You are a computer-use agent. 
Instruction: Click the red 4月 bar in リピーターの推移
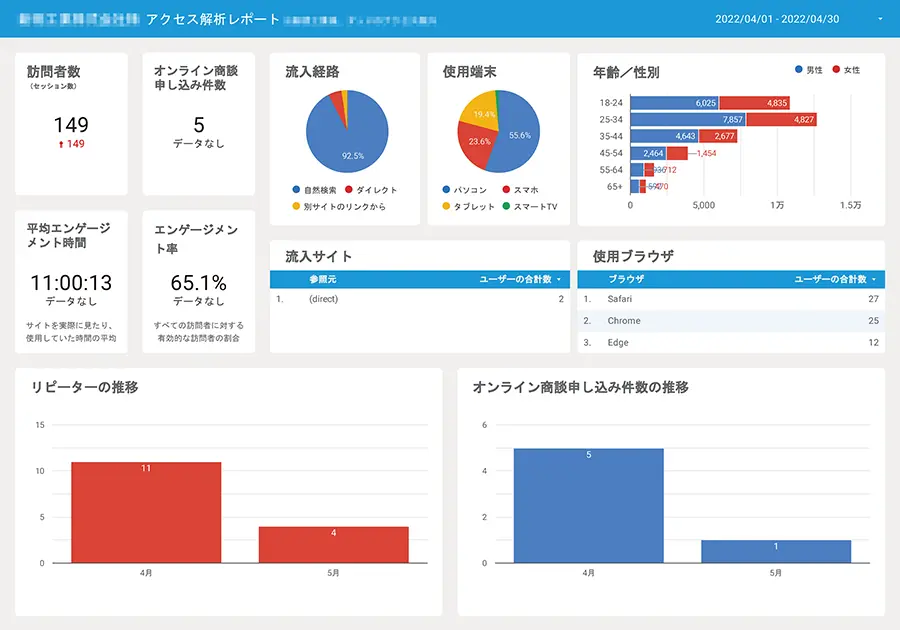coord(145,512)
